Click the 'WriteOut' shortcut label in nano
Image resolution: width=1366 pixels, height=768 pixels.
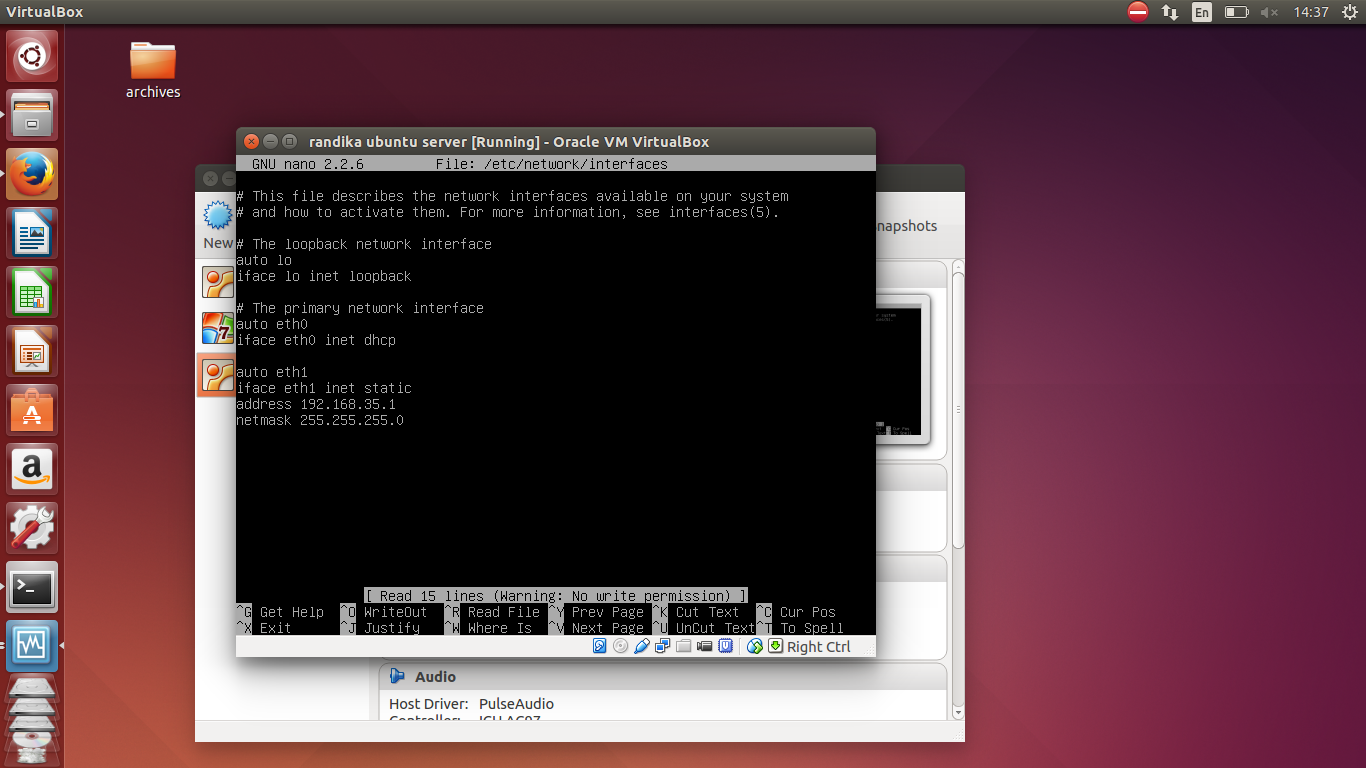pos(396,612)
